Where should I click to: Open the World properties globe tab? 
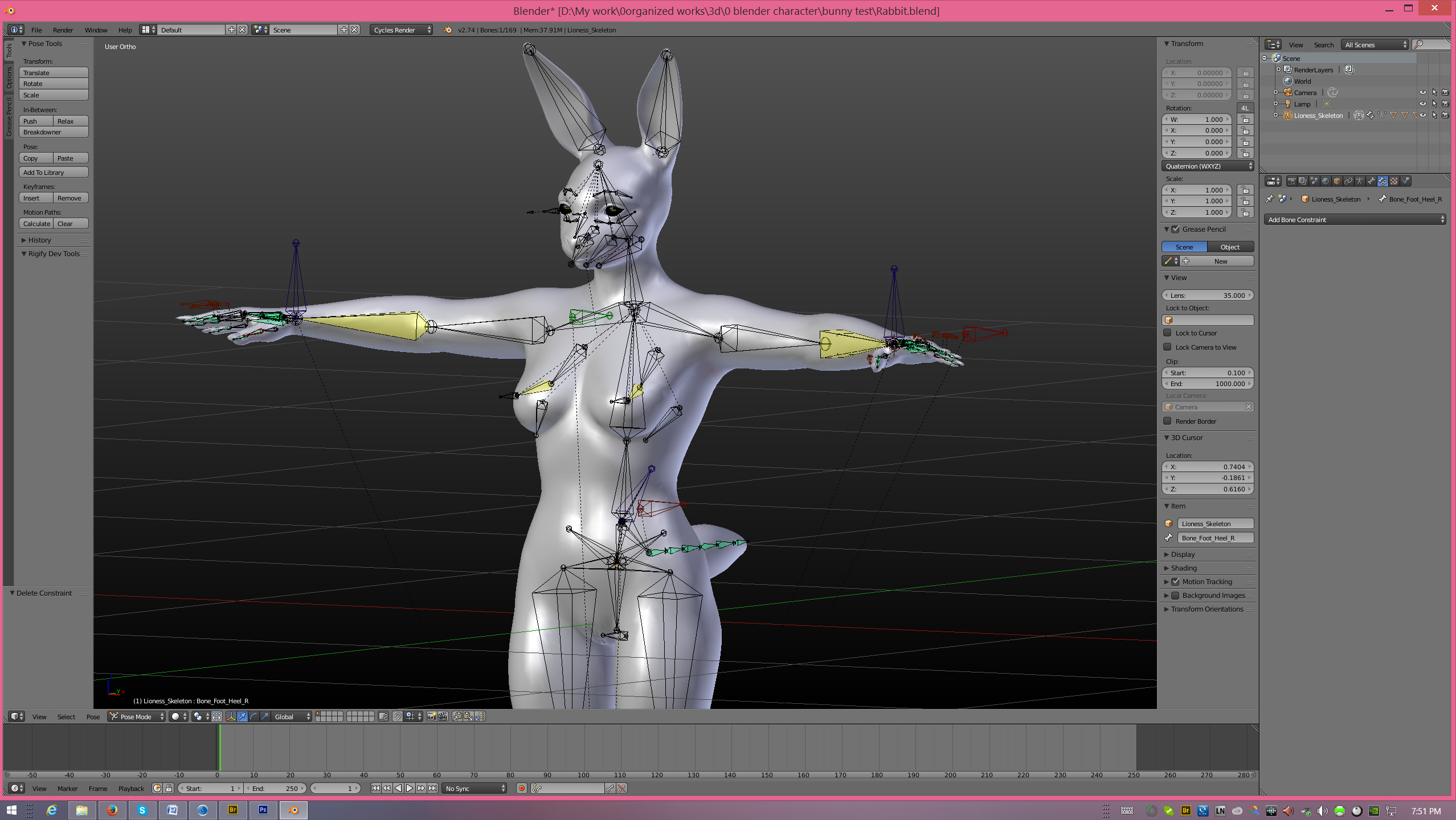[x=1326, y=181]
